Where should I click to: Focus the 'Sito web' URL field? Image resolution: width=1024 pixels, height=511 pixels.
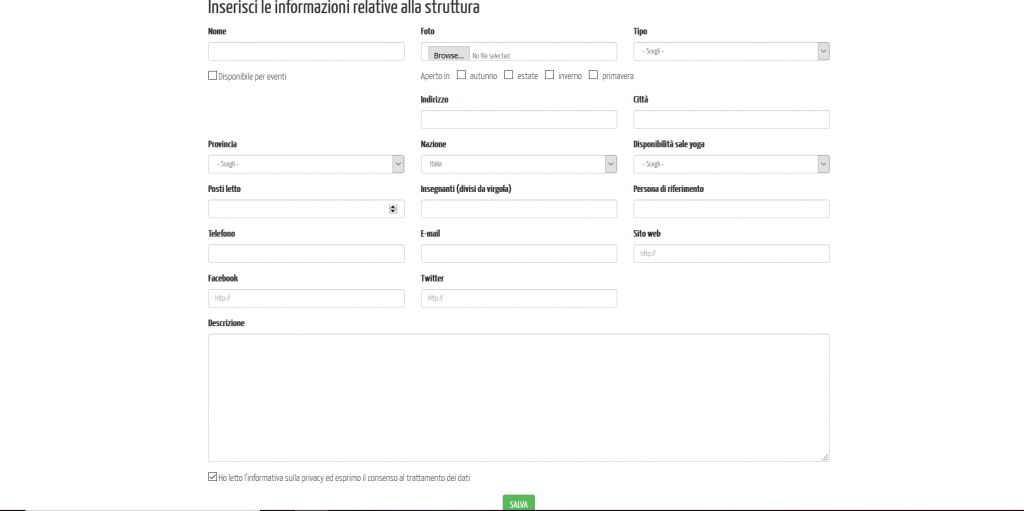[731, 254]
